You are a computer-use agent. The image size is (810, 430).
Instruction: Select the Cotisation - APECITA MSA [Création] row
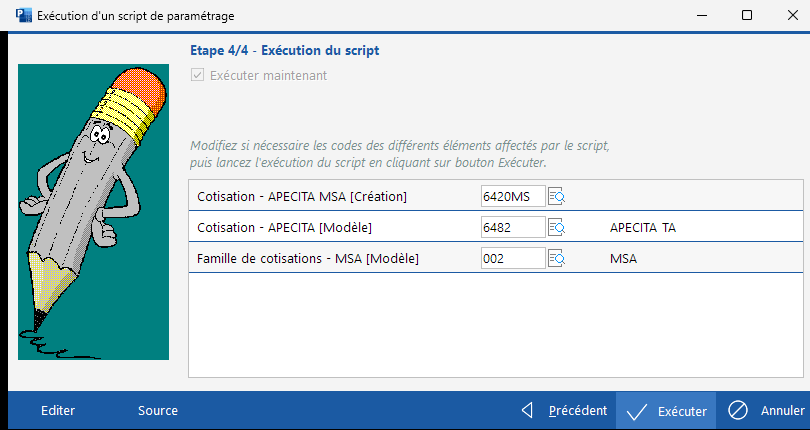click(302, 196)
